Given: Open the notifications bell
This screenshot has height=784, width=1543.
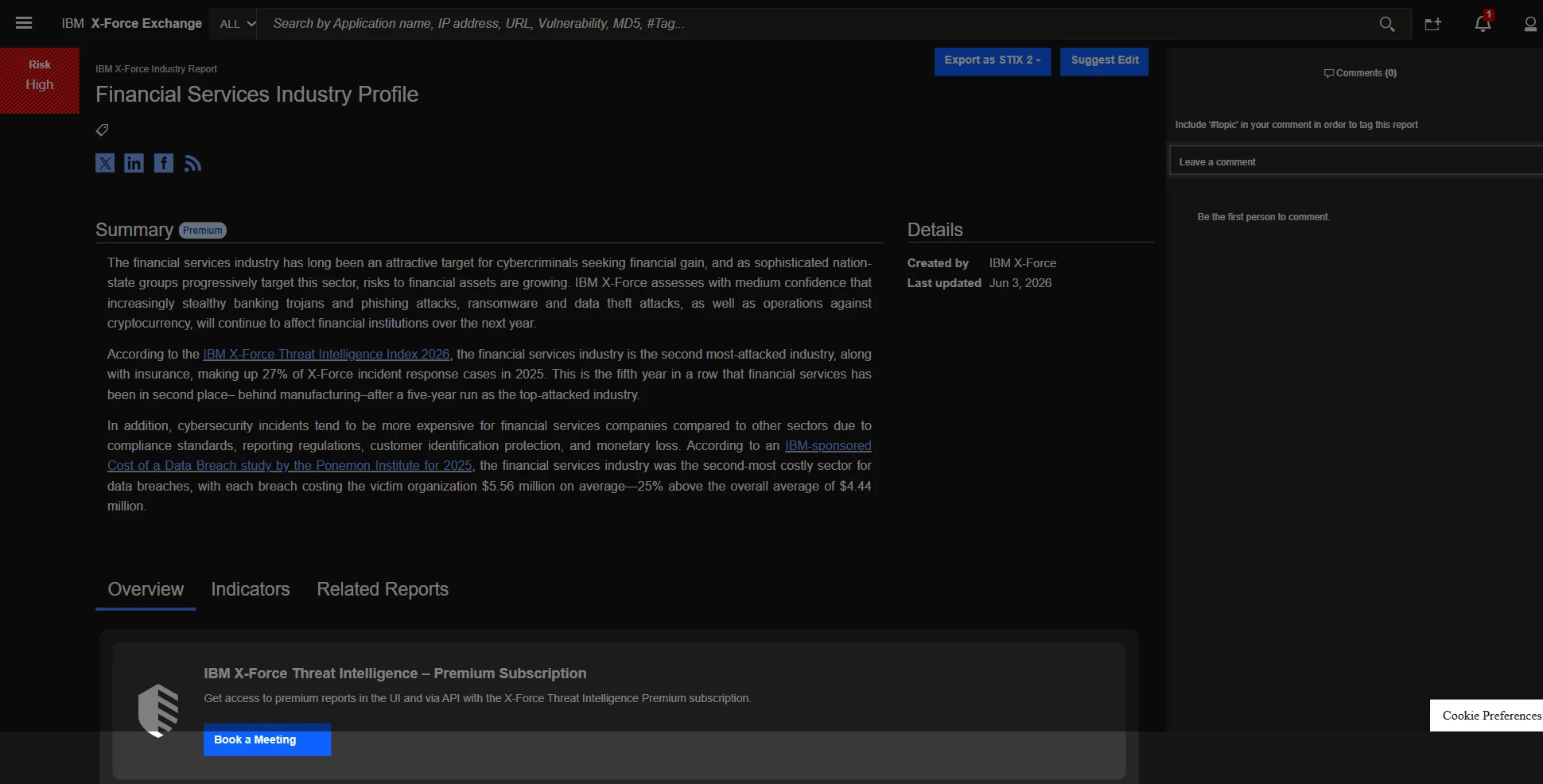Looking at the screenshot, I should coord(1483,23).
